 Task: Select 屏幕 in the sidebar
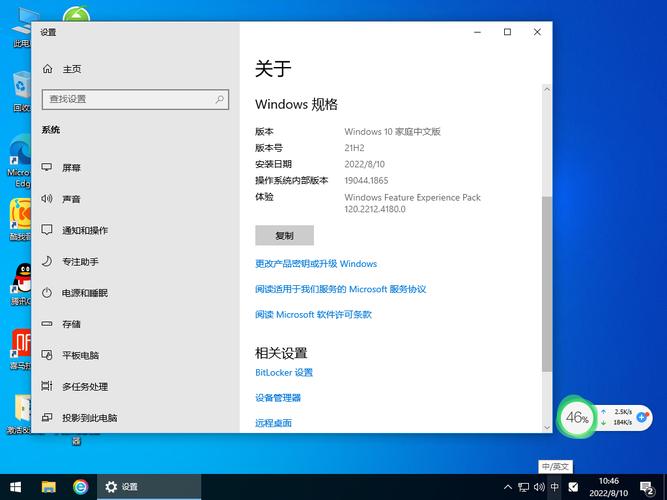tap(71, 168)
